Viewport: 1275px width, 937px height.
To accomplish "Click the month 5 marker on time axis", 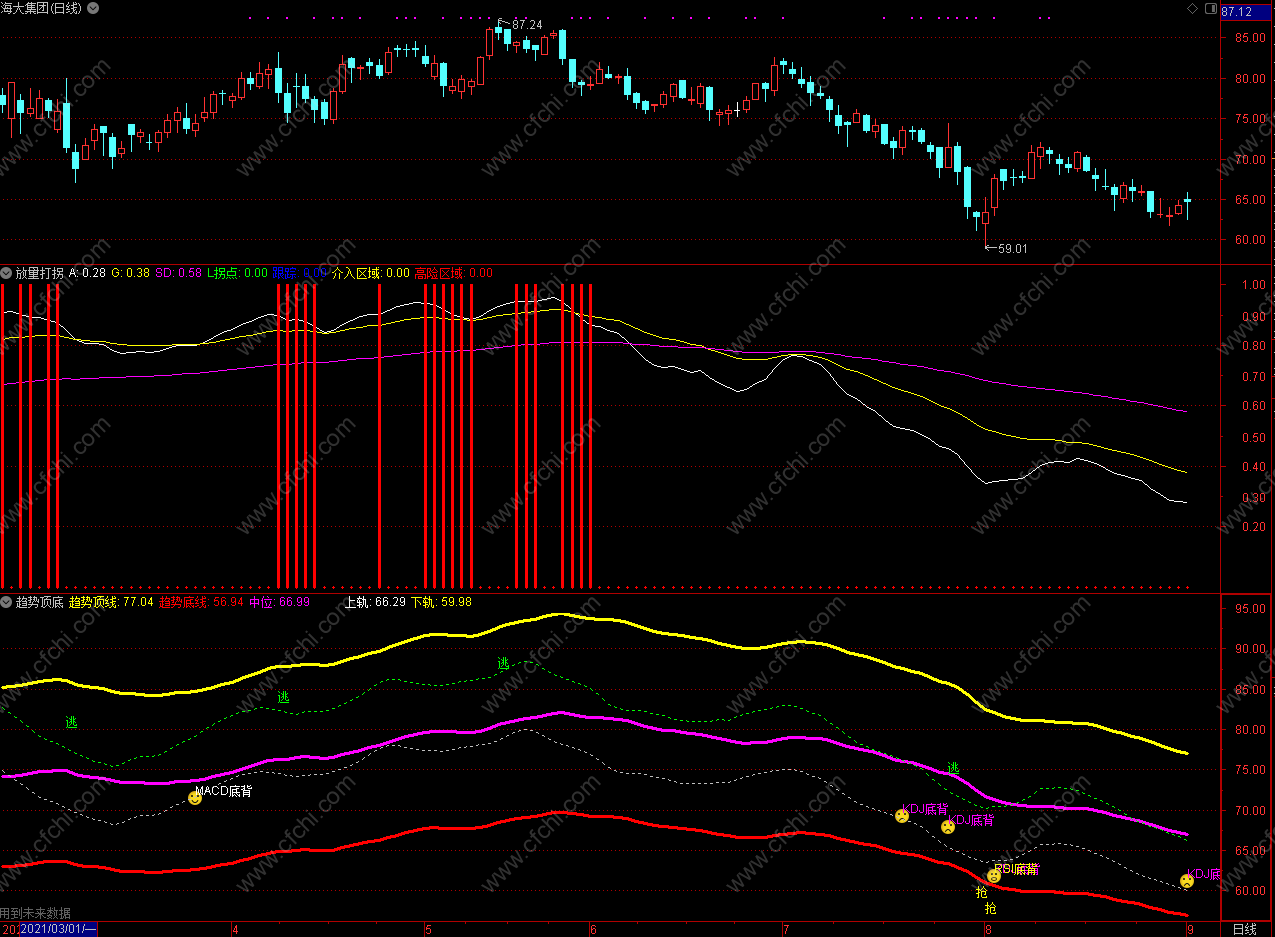I will (430, 929).
